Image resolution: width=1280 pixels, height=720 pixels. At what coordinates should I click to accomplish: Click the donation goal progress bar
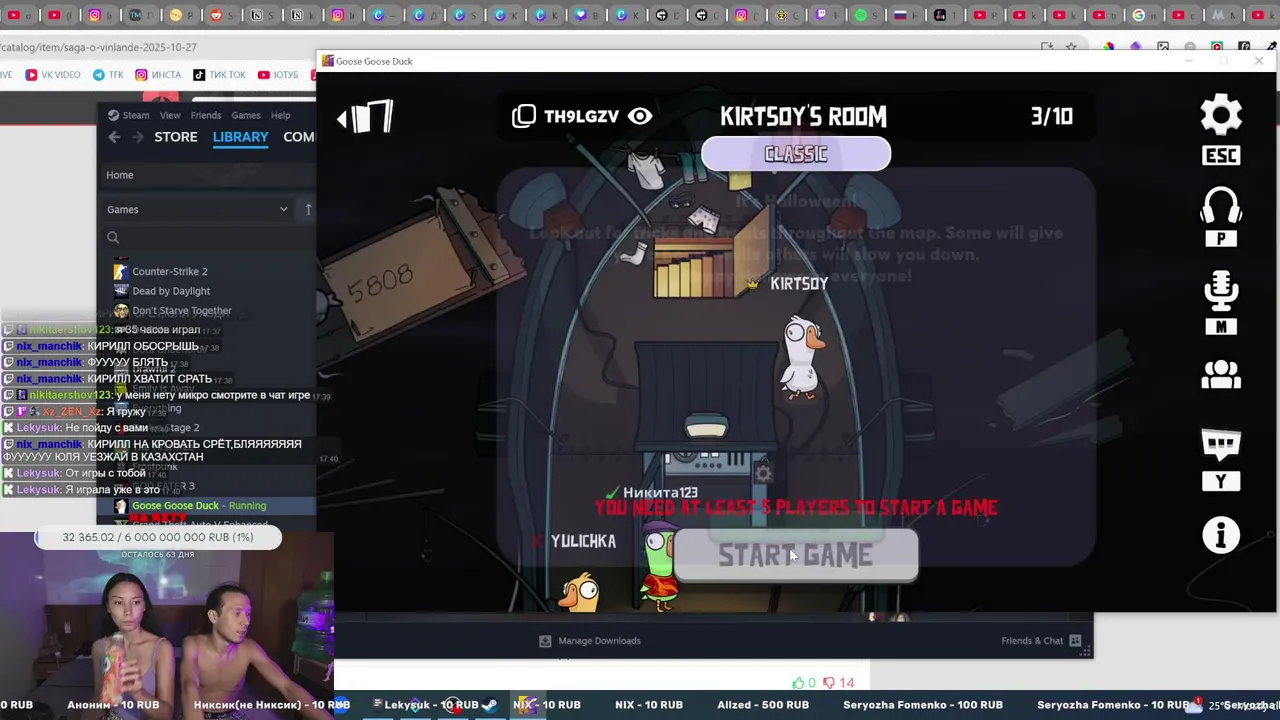[x=158, y=538]
